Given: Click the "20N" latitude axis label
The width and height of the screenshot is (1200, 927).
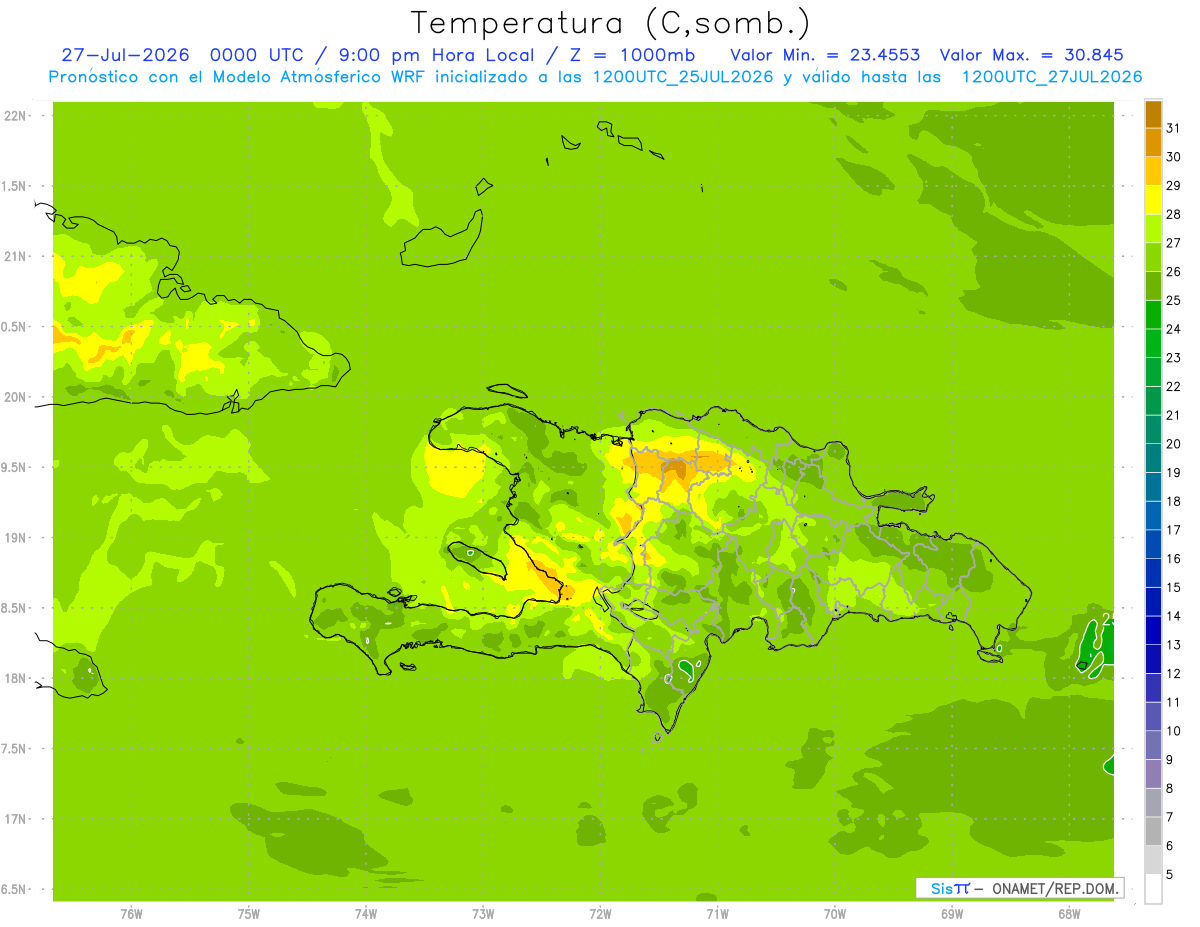Looking at the screenshot, I should coord(17,397).
